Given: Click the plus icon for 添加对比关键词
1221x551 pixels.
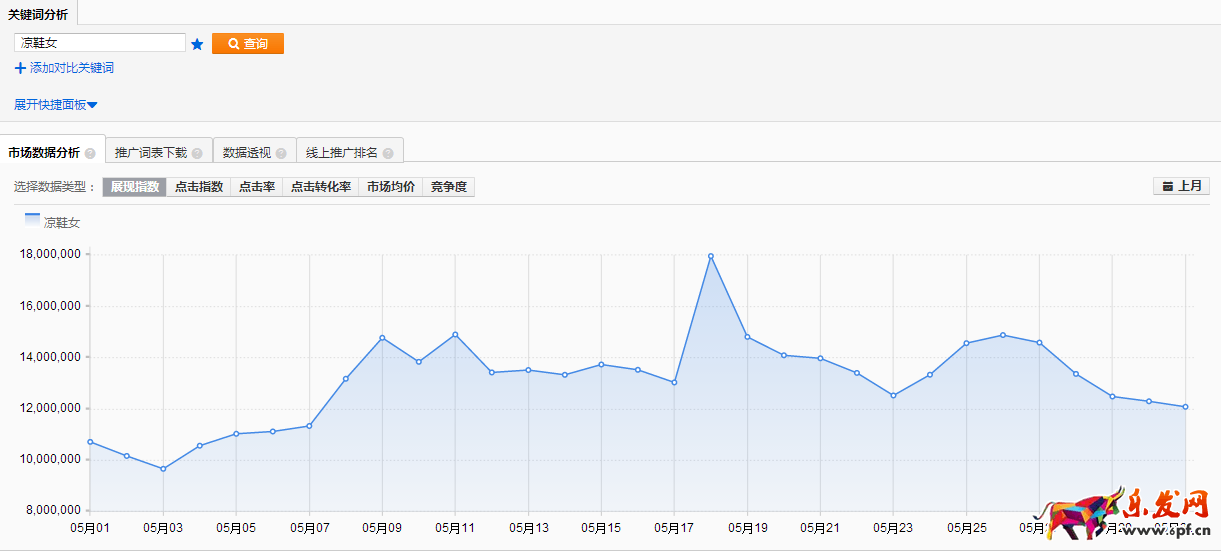Looking at the screenshot, I should (x=20, y=68).
